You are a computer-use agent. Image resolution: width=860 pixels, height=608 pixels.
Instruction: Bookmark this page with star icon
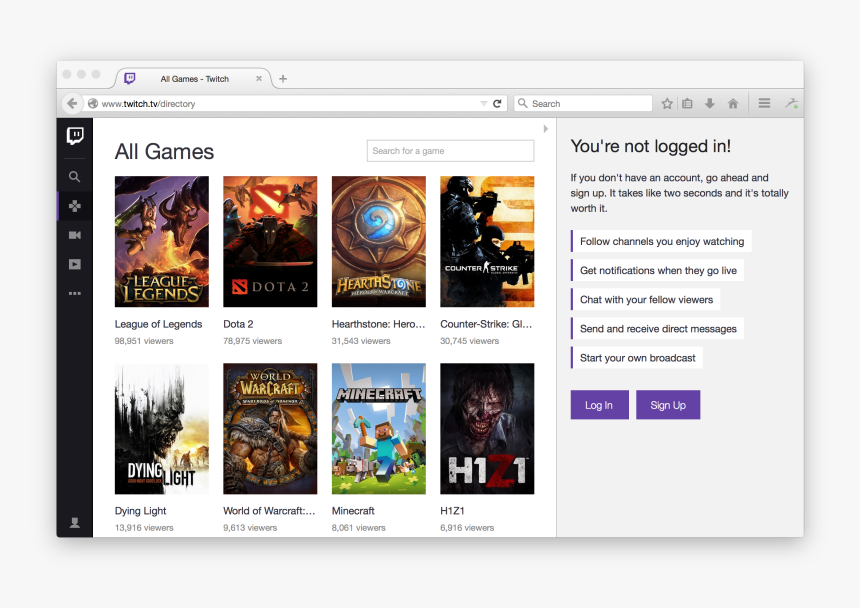pos(667,103)
